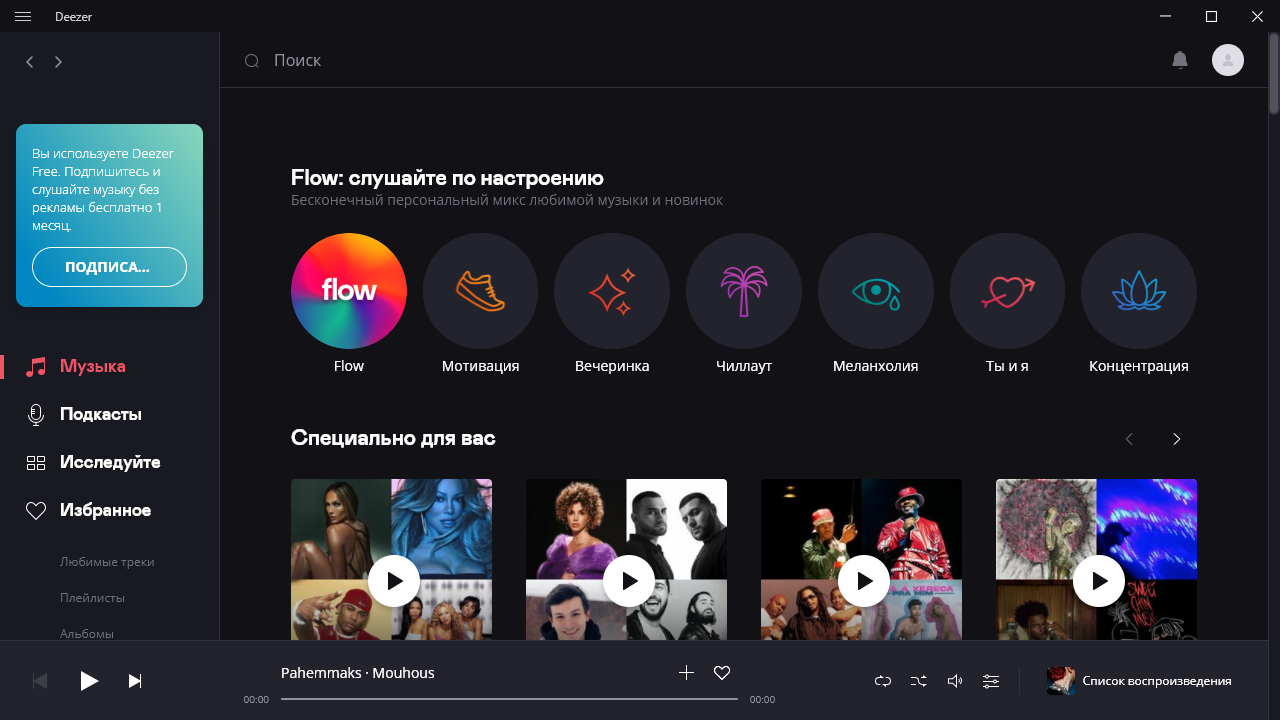The height and width of the screenshot is (720, 1280).
Task: Go forward with the right arrow
Action: pos(58,62)
